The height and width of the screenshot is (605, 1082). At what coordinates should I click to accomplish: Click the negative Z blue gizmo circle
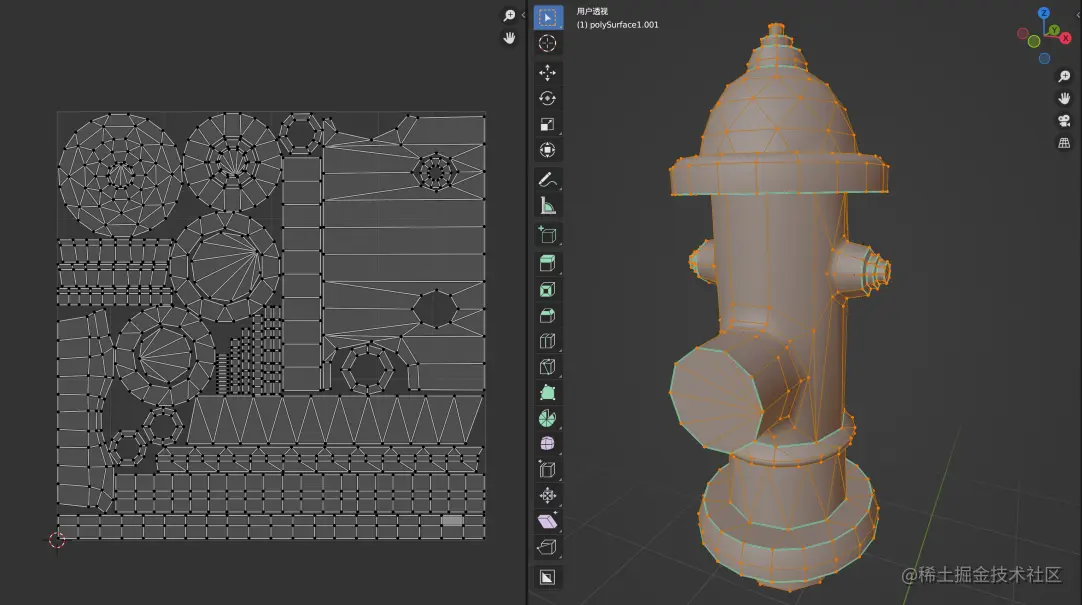point(1044,59)
